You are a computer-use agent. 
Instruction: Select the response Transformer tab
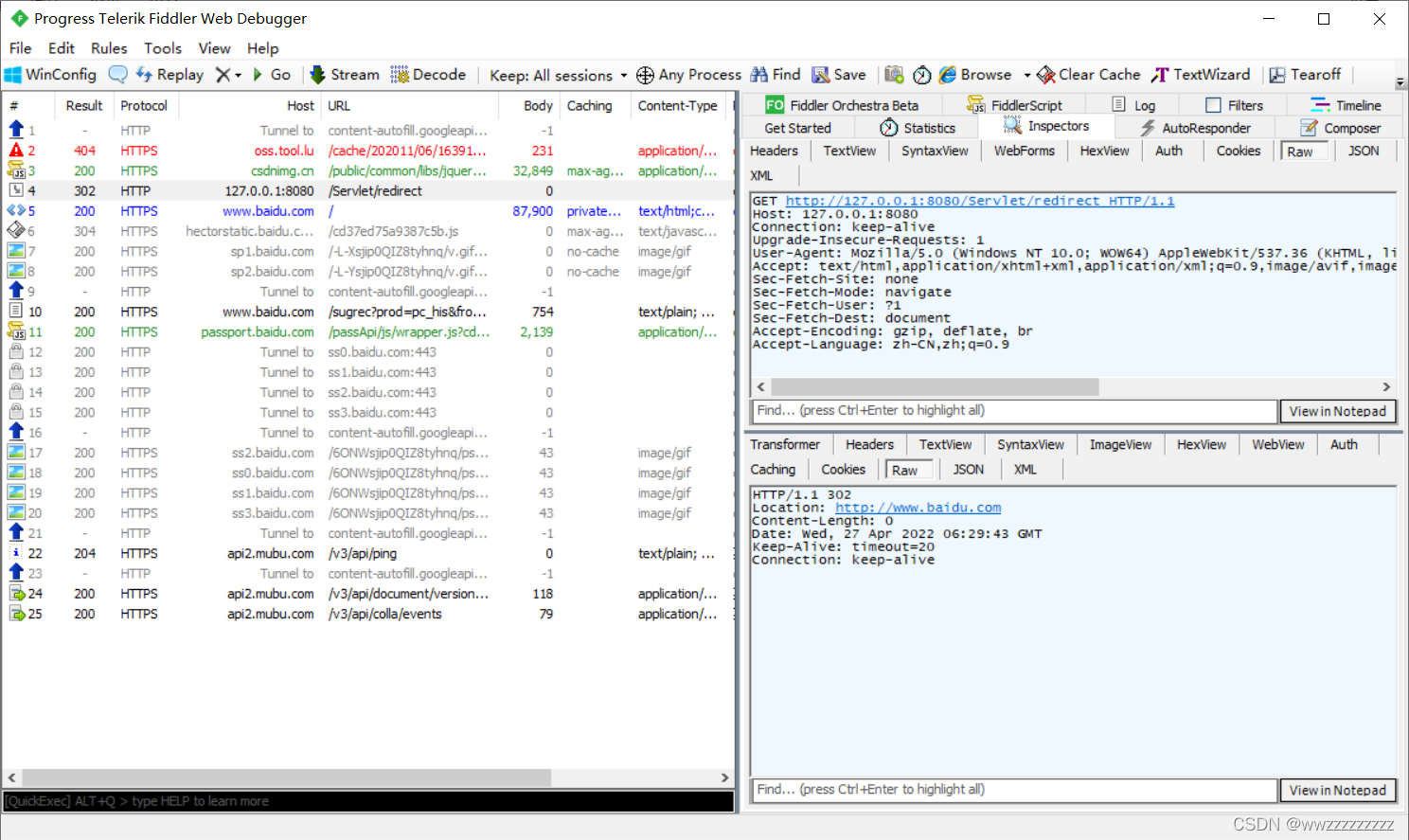tap(785, 444)
